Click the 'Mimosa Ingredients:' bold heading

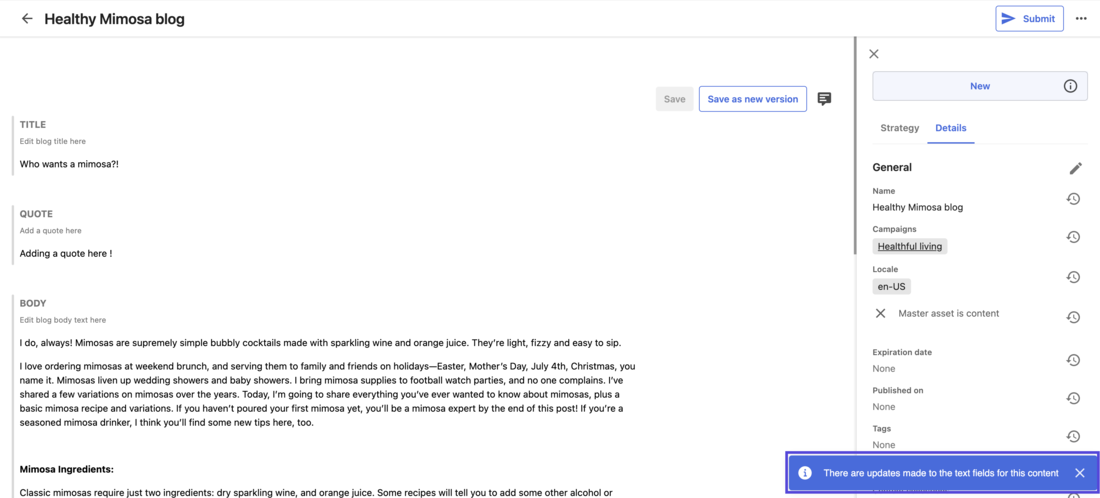[x=67, y=469]
